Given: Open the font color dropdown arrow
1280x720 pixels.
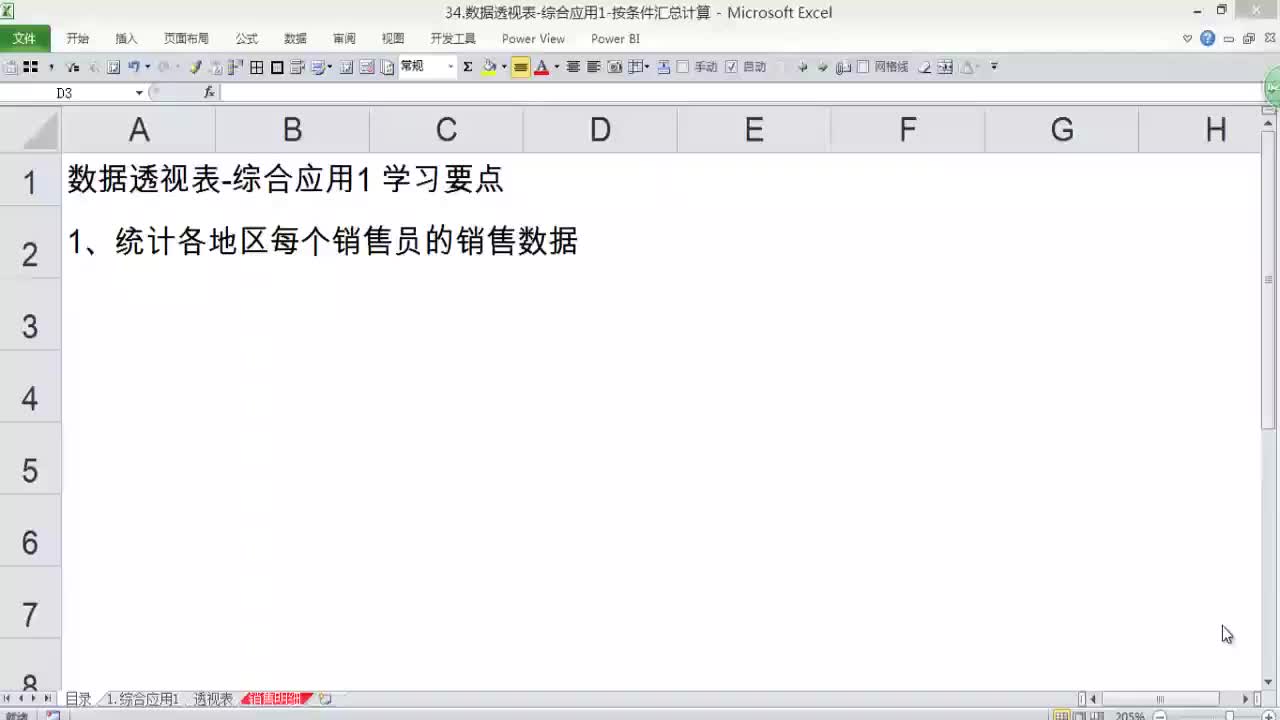Looking at the screenshot, I should click(556, 67).
